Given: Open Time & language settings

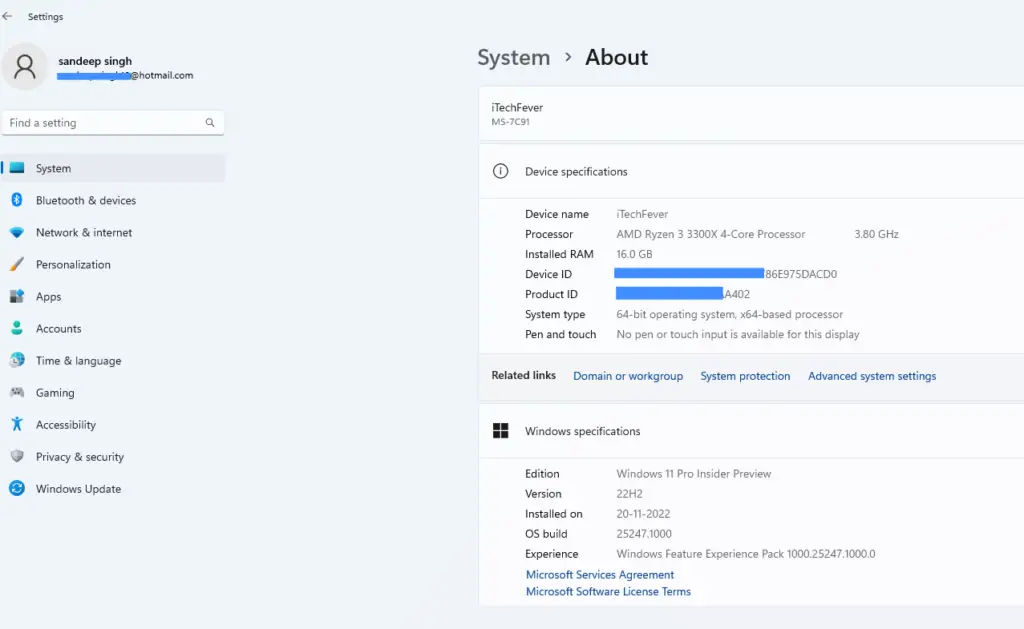Looking at the screenshot, I should coord(114,360).
